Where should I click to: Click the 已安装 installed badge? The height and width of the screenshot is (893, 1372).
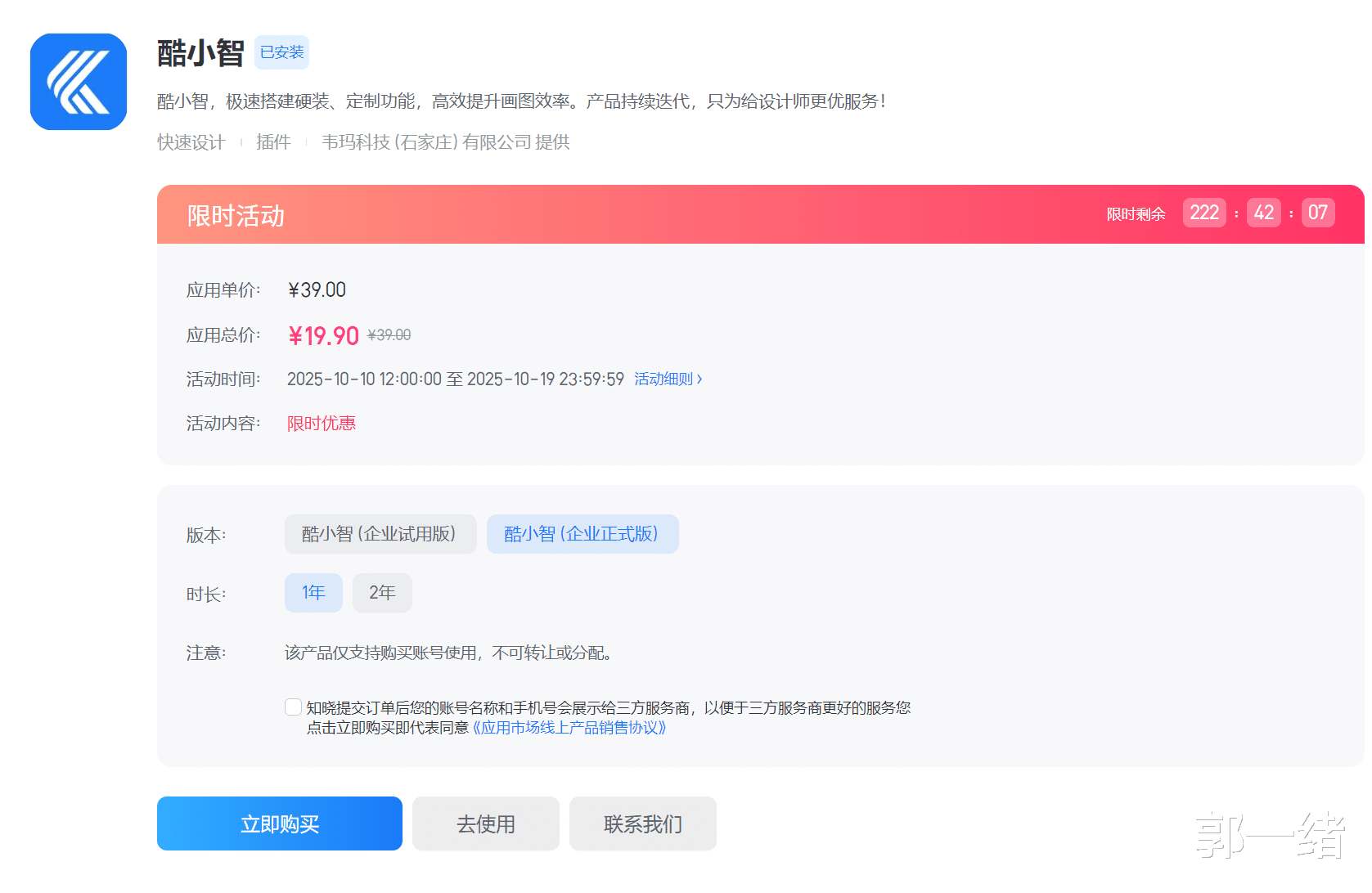coord(281,52)
